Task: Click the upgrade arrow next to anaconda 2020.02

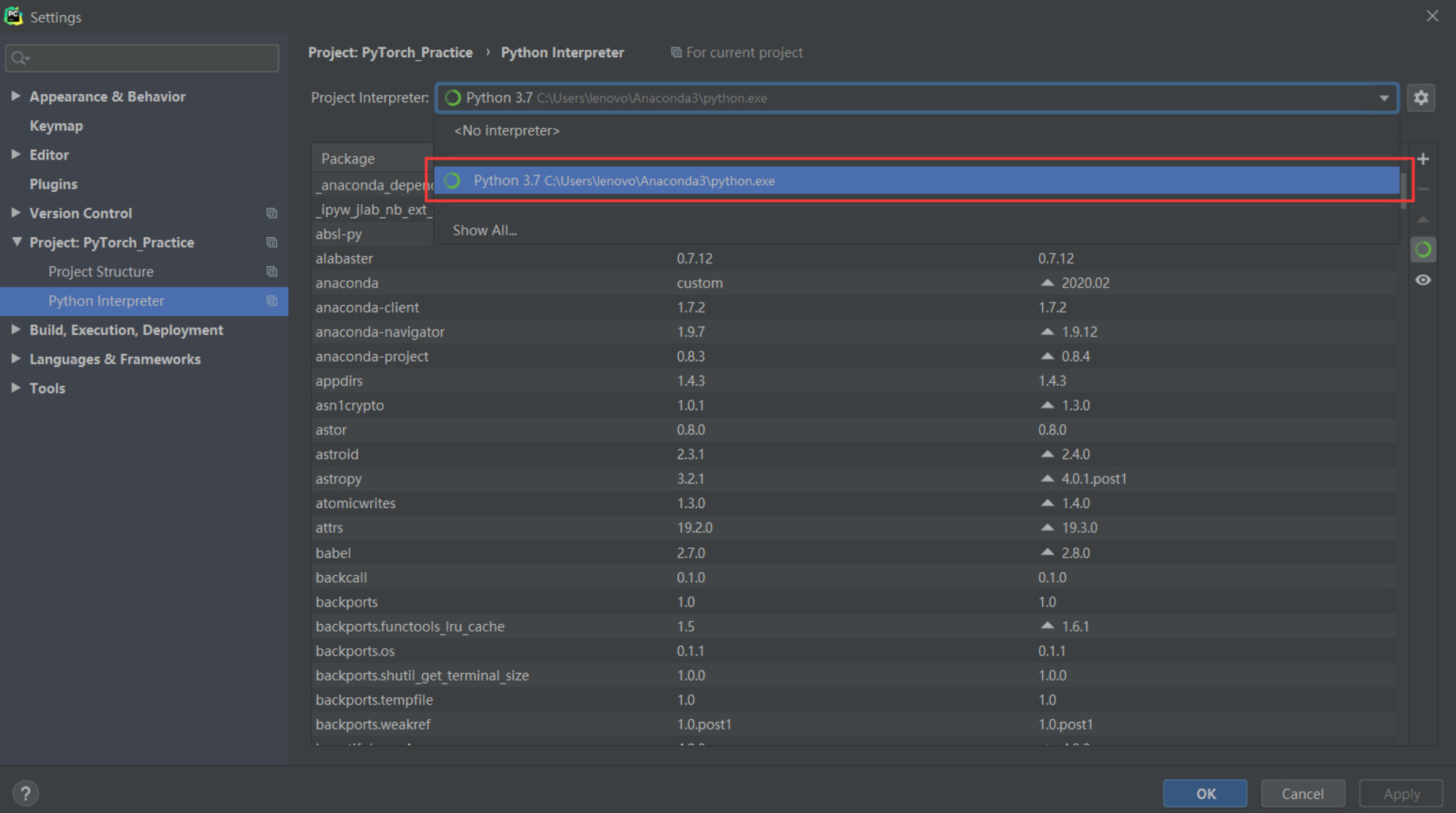Action: [1047, 283]
